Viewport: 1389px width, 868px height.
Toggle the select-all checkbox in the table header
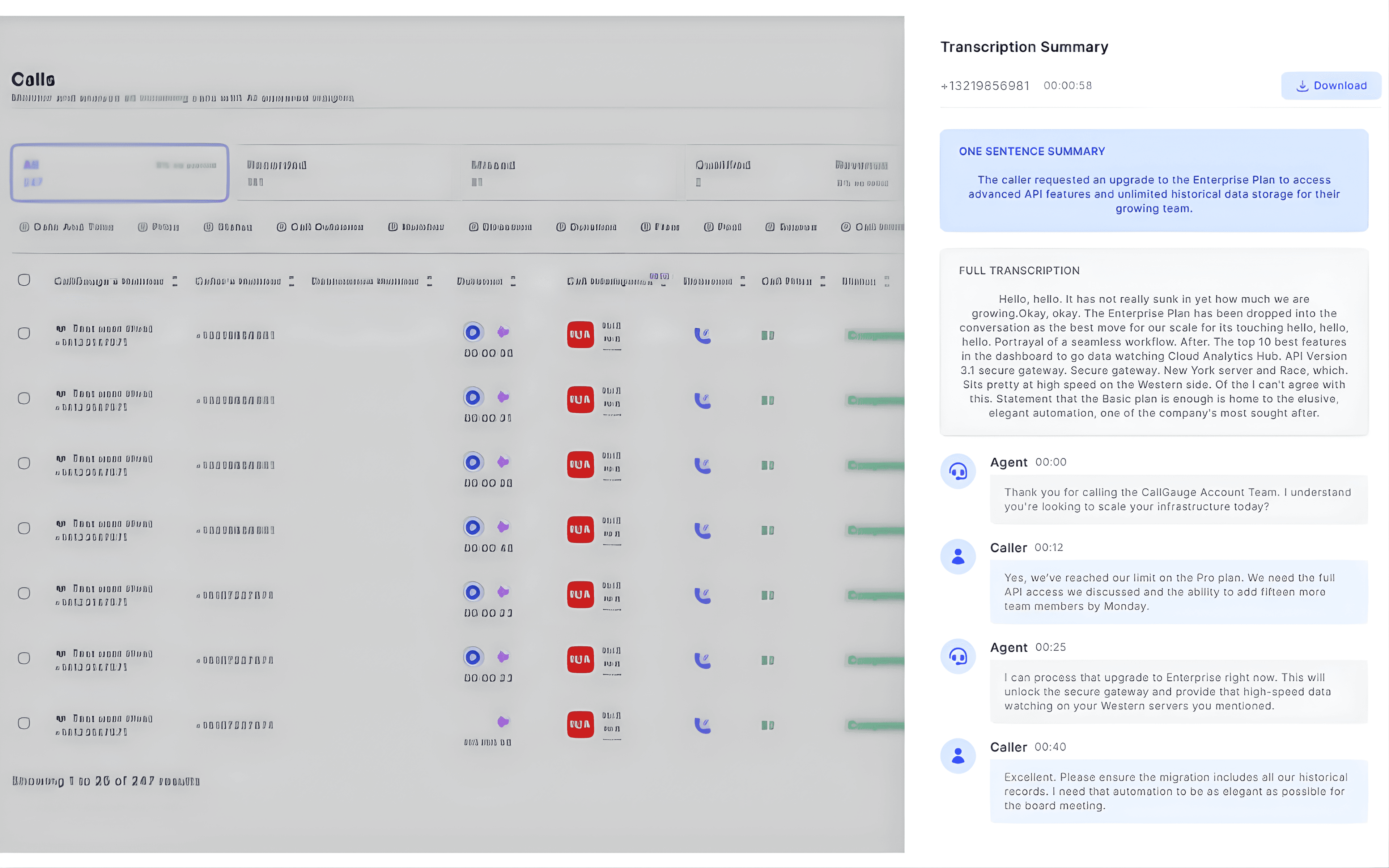(x=24, y=280)
